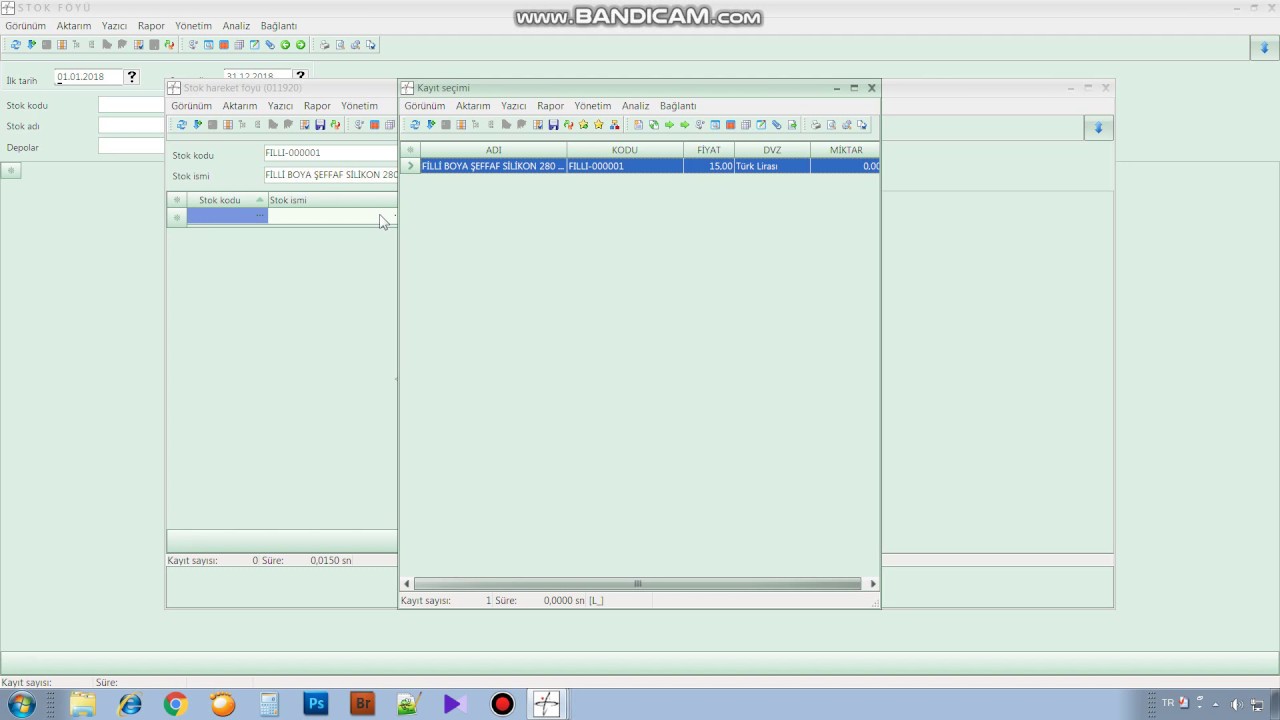Click Stok kodu field showing FILLI-000001
Image resolution: width=1280 pixels, height=720 pixels.
[330, 153]
